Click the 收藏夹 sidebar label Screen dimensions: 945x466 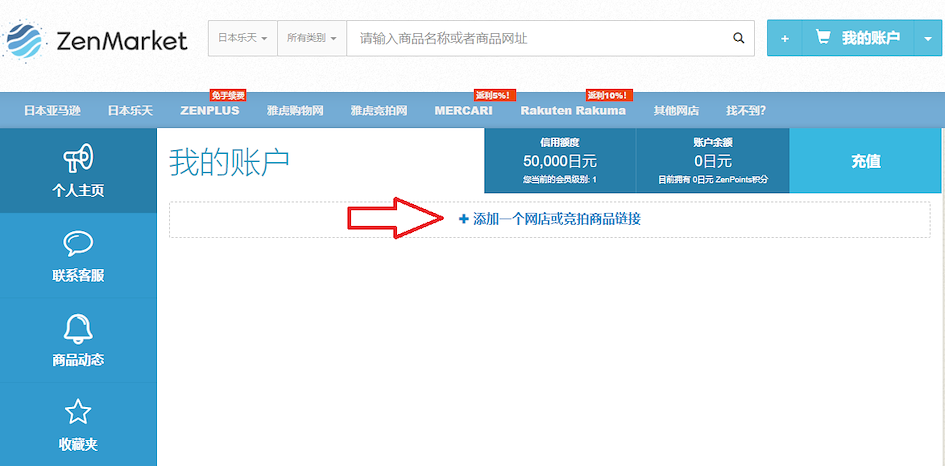pyautogui.click(x=78, y=445)
